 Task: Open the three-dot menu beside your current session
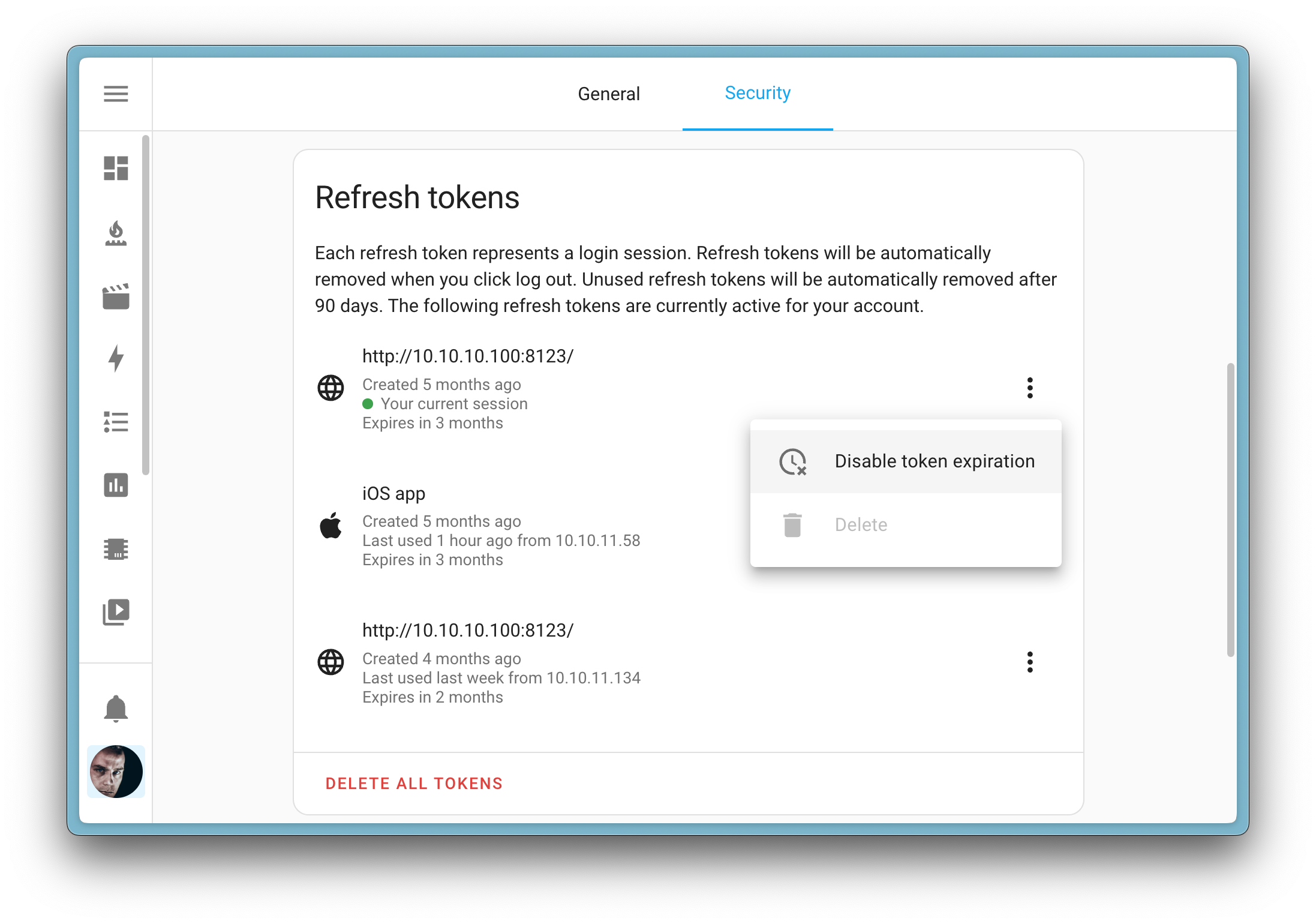1030,388
